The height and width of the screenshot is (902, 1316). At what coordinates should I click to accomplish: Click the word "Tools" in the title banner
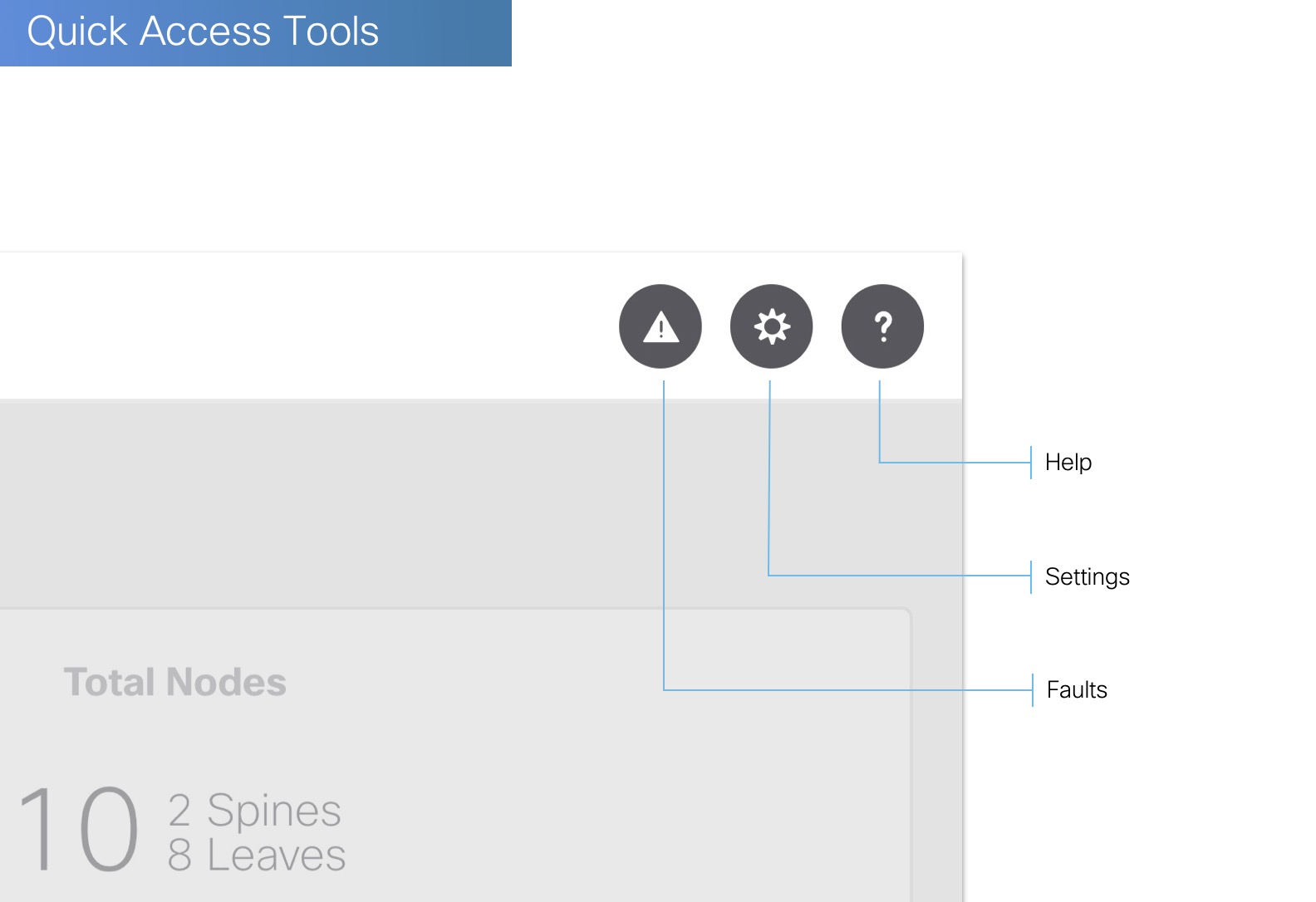(331, 32)
